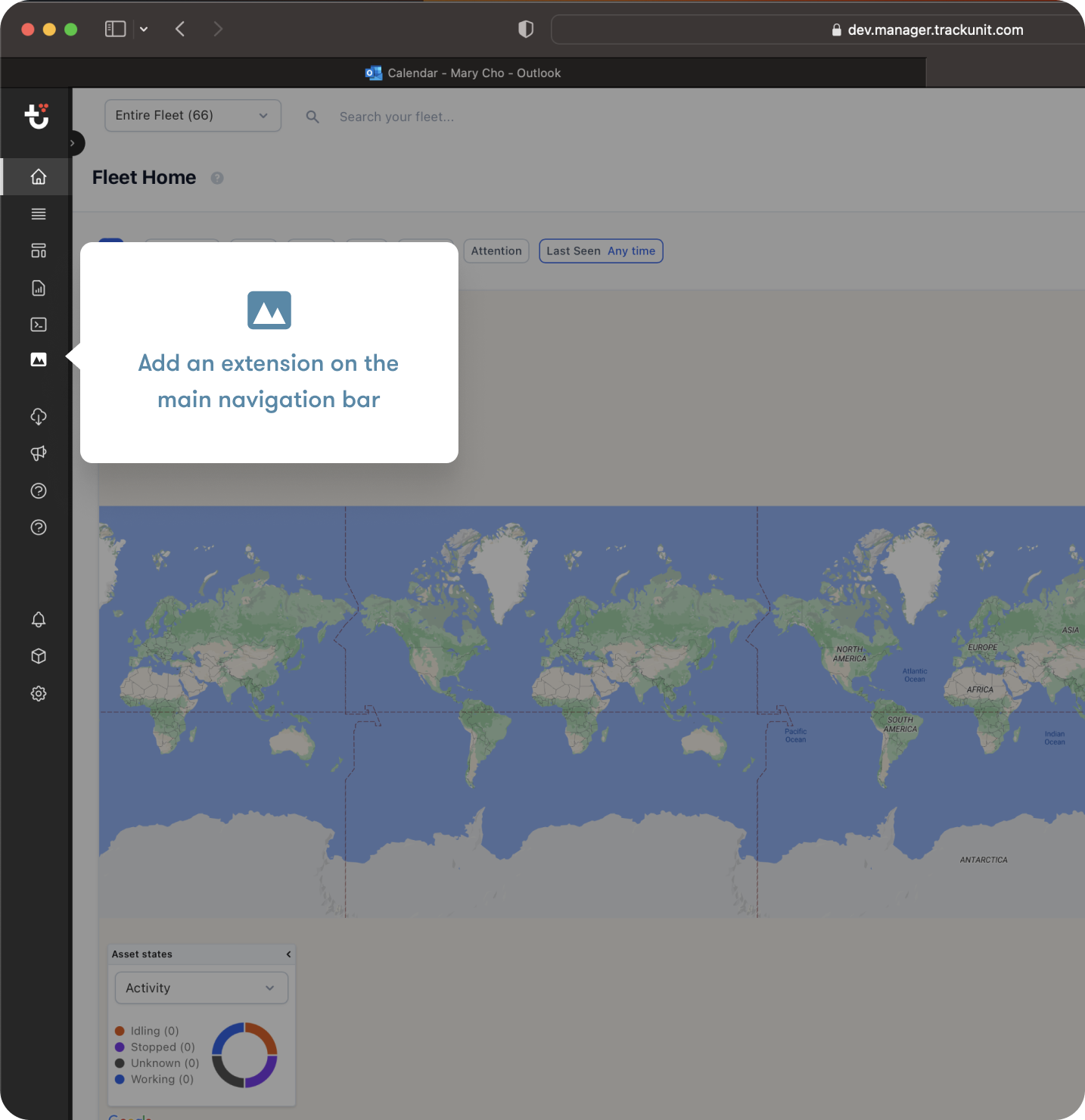The width and height of the screenshot is (1085, 1120).
Task: Open the list view icon in sidebar
Action: point(39,214)
